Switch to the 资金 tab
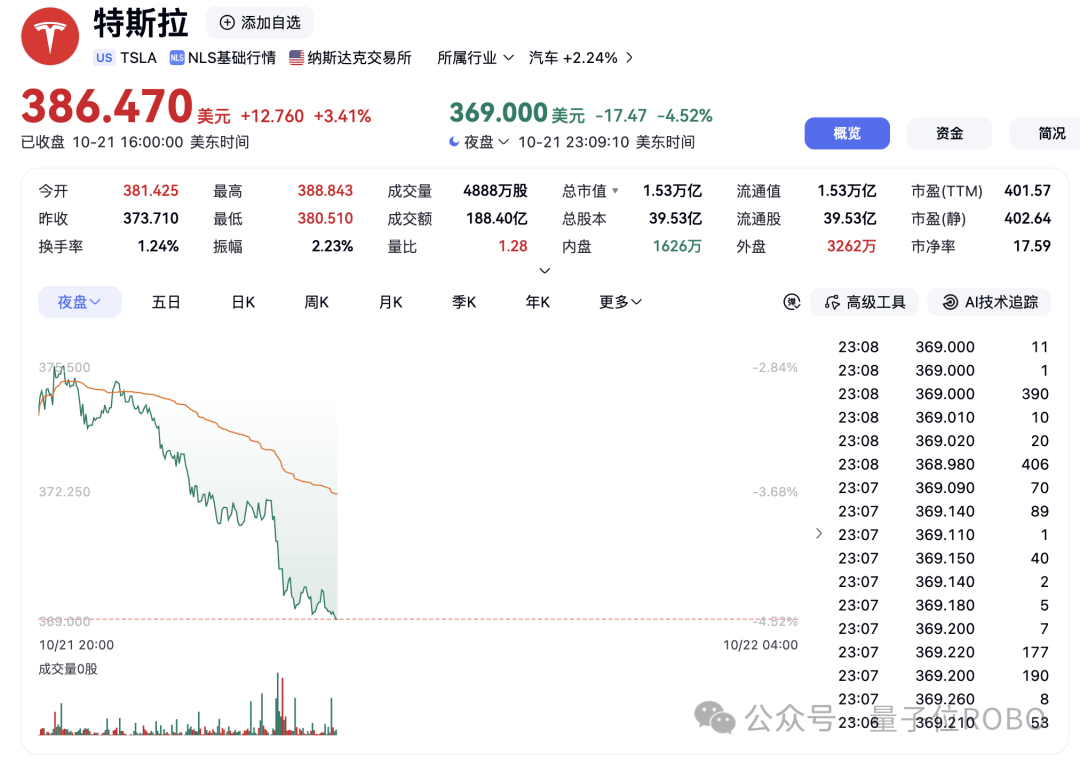The width and height of the screenshot is (1080, 762). [x=949, y=133]
